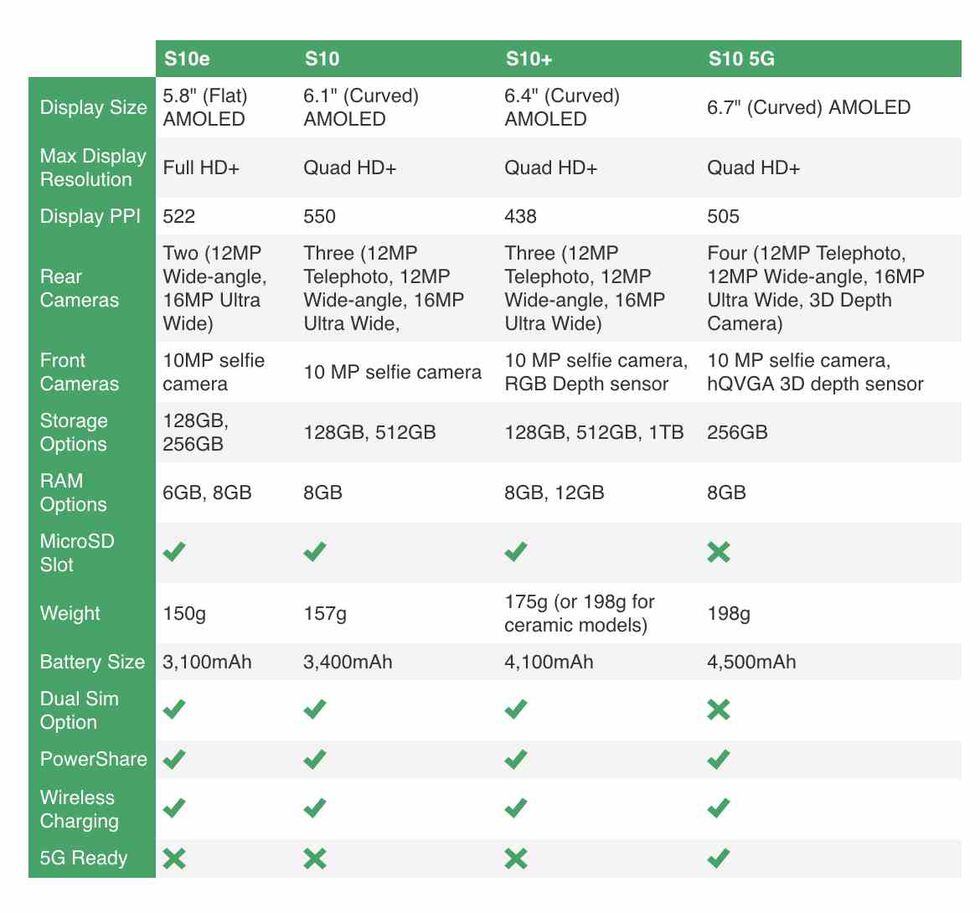Click the S10 5G 5G Ready checkmark
This screenshot has height=913, width=980.
pyautogui.click(x=718, y=858)
